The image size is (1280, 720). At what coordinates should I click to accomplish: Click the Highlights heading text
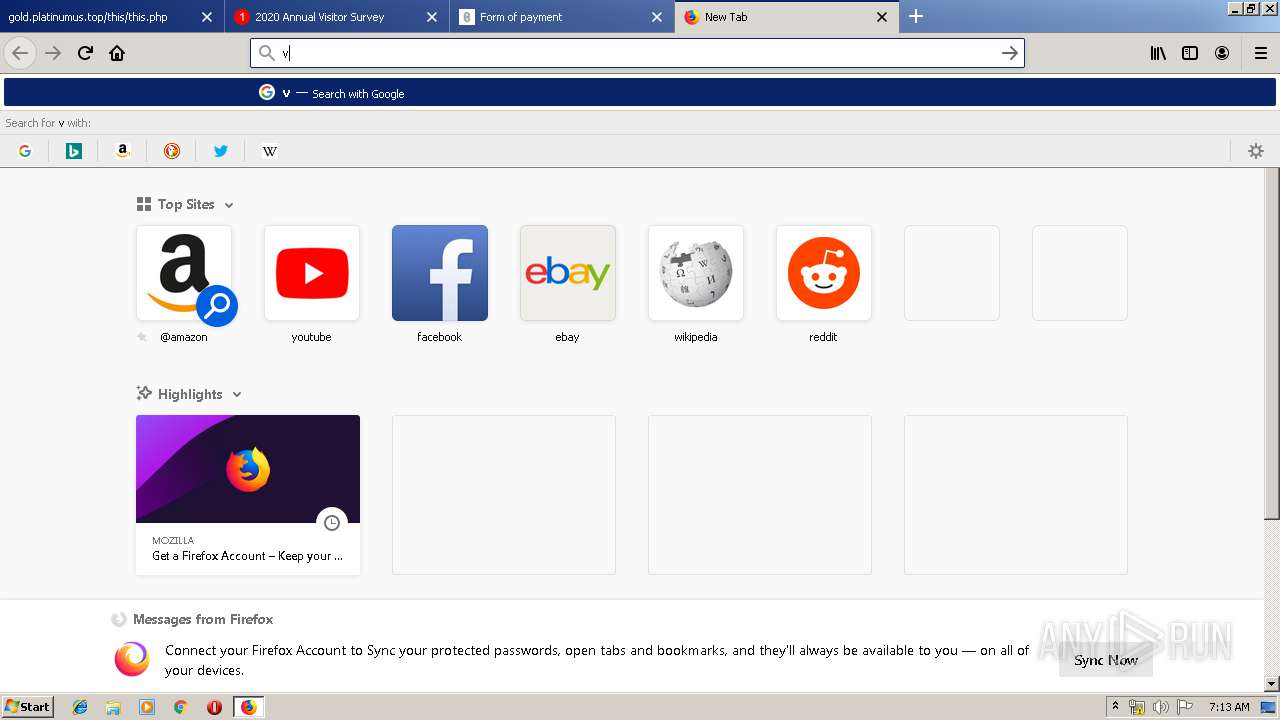pyautogui.click(x=190, y=394)
